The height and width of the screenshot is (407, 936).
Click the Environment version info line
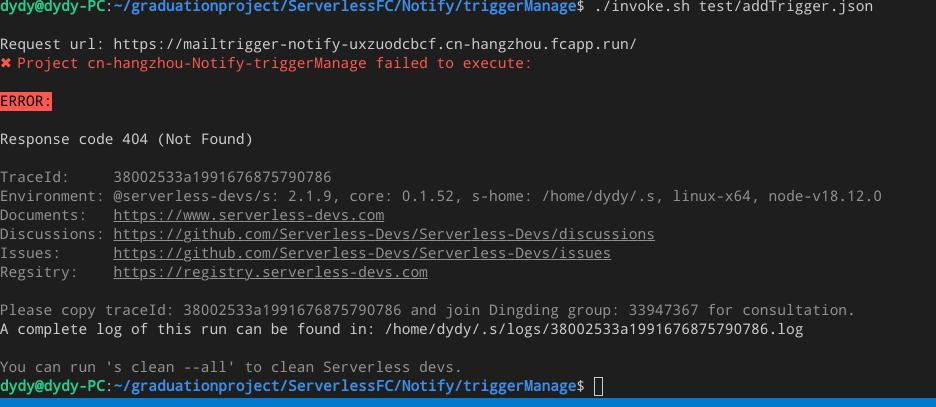click(x=441, y=196)
